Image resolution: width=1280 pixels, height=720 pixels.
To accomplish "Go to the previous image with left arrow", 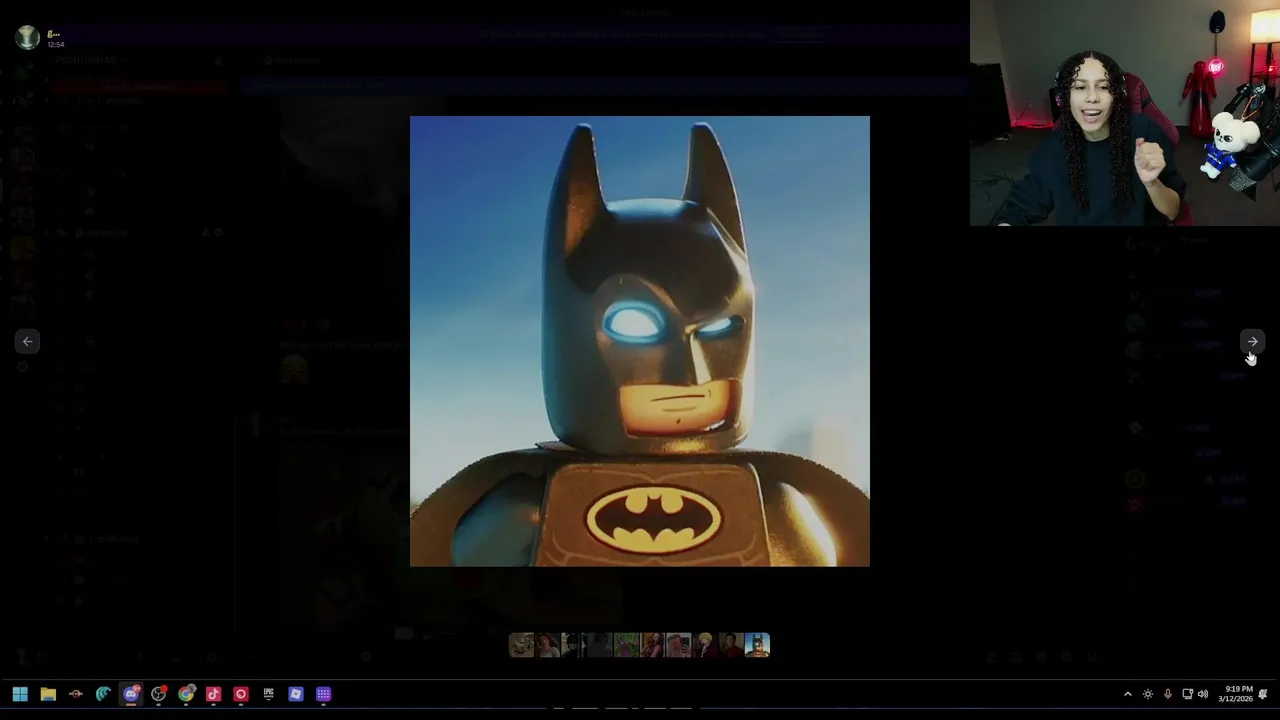I will pos(27,342).
